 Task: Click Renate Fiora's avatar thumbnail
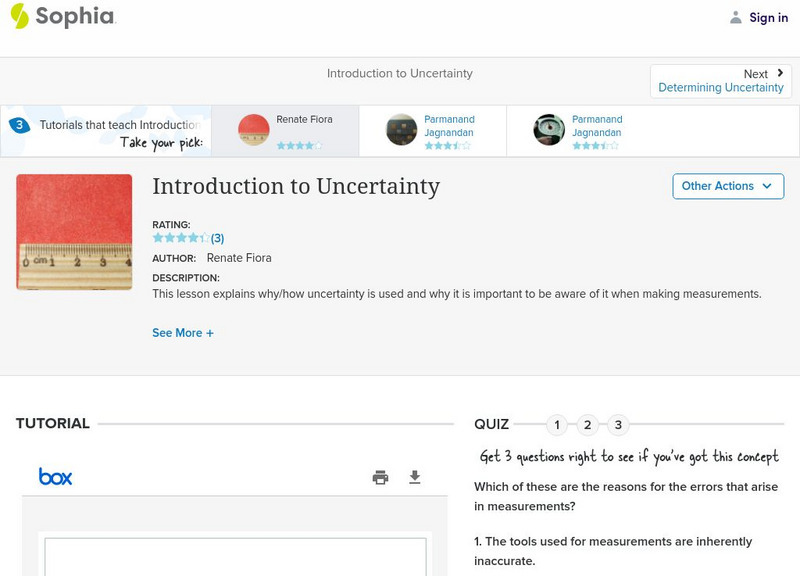252,131
